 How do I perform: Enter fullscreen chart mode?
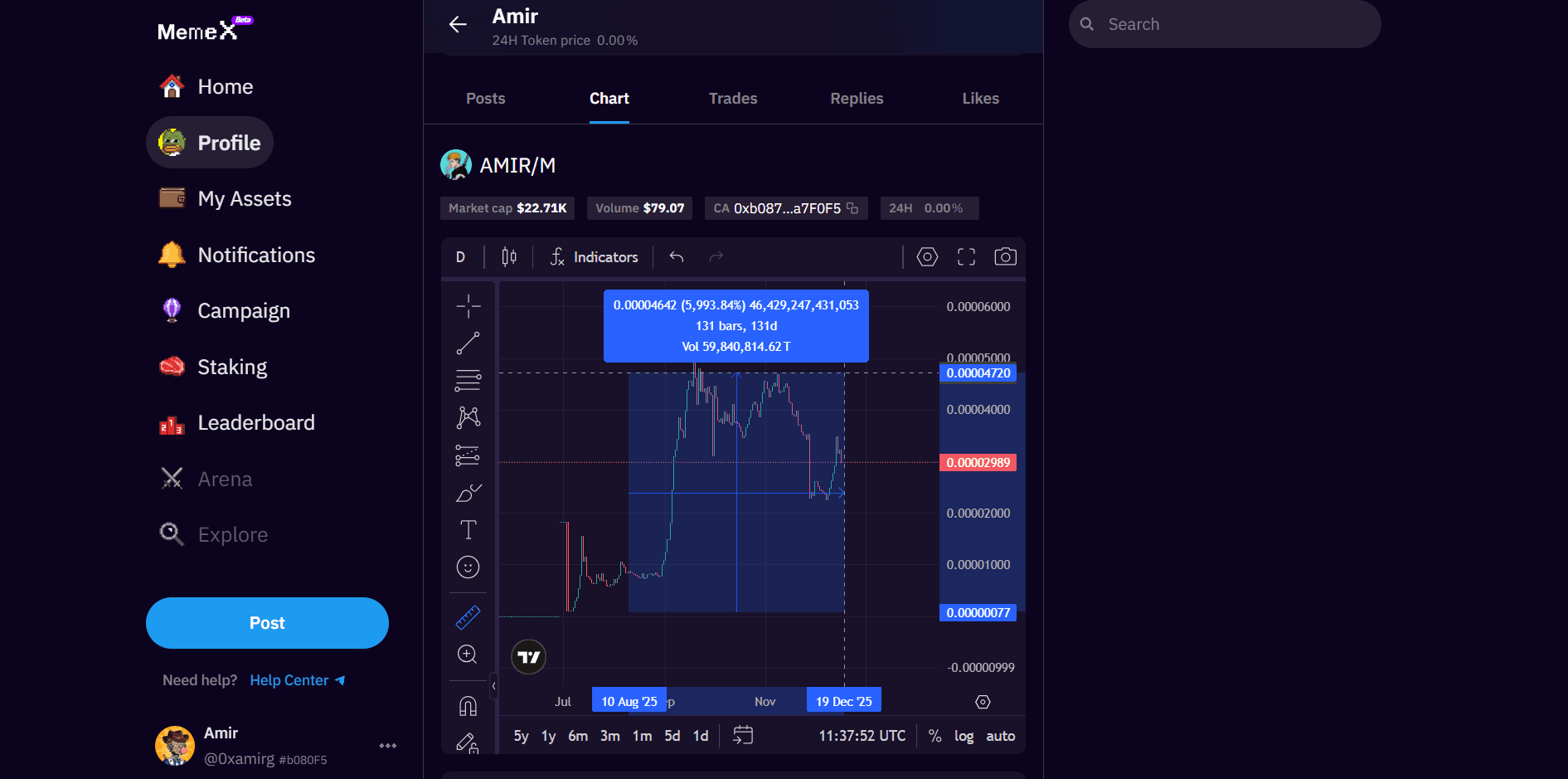click(966, 257)
